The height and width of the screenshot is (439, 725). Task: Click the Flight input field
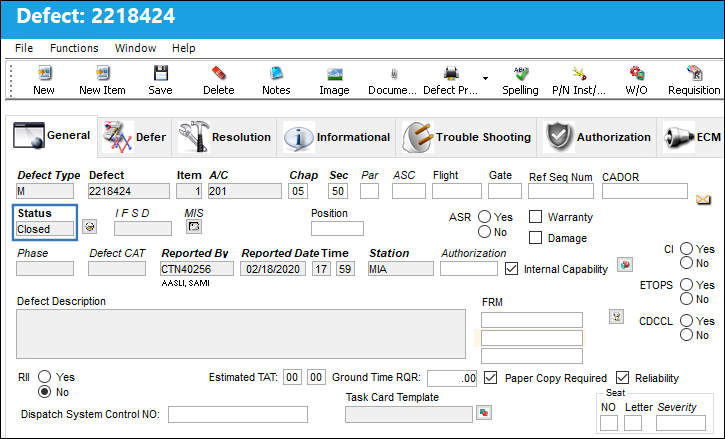pyautogui.click(x=457, y=191)
